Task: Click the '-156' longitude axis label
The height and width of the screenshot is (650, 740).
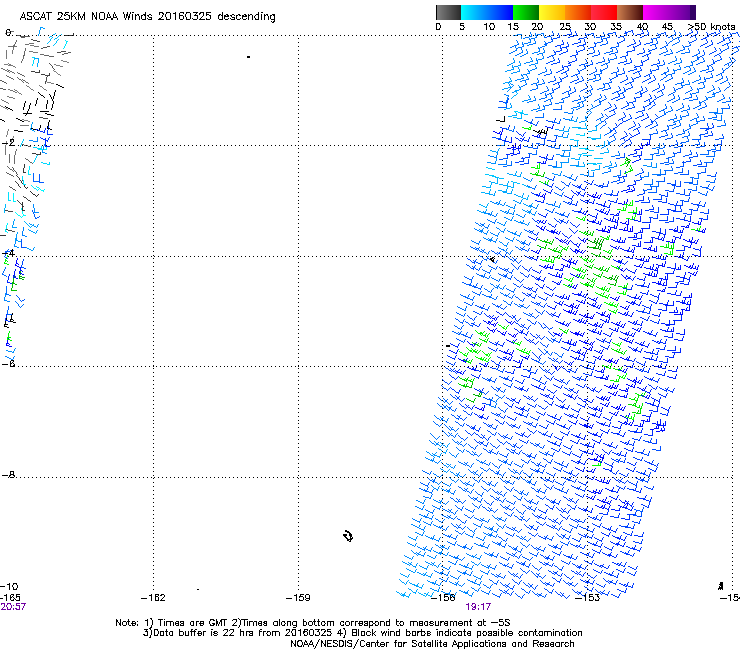Action: pyautogui.click(x=443, y=598)
